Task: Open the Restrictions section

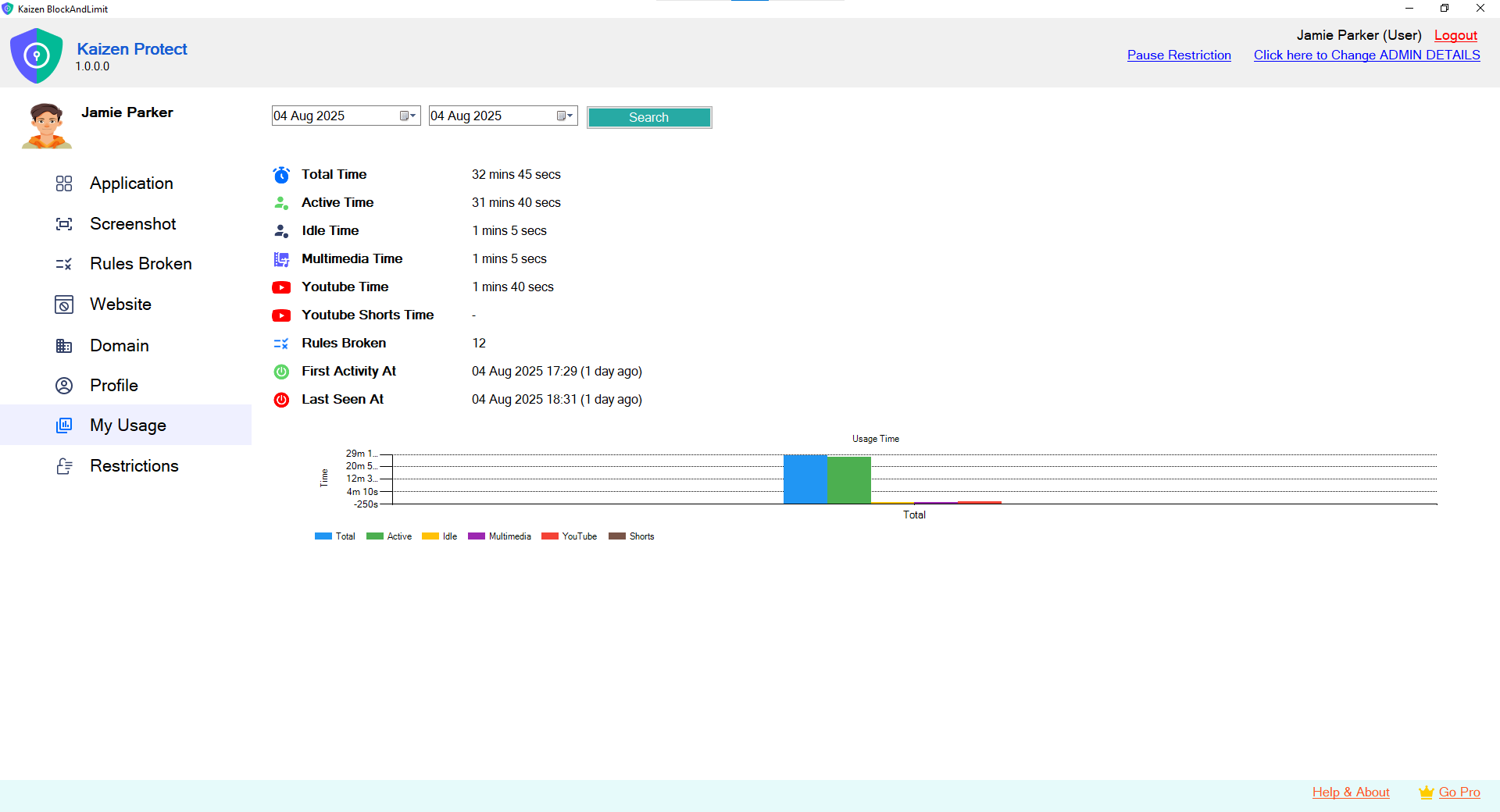Action: pyautogui.click(x=134, y=466)
